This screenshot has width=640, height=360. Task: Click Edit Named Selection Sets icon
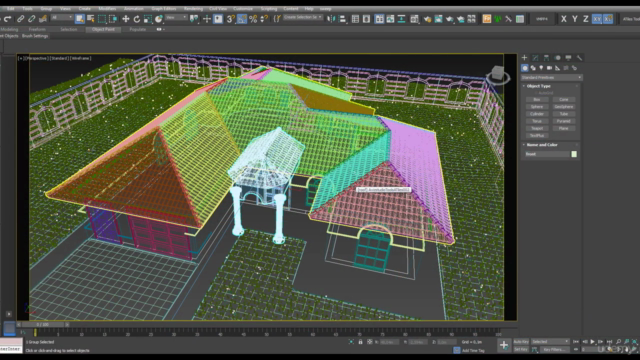click(277, 19)
